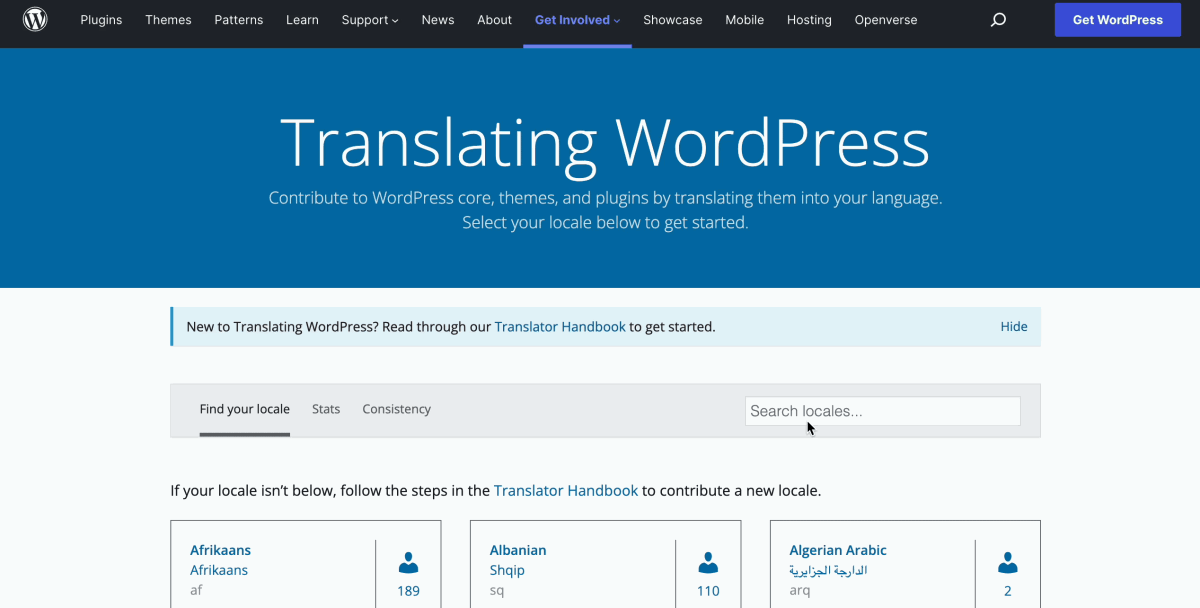Expand the Get Involved dropdown menu
The width and height of the screenshot is (1200, 608).
pos(577,20)
